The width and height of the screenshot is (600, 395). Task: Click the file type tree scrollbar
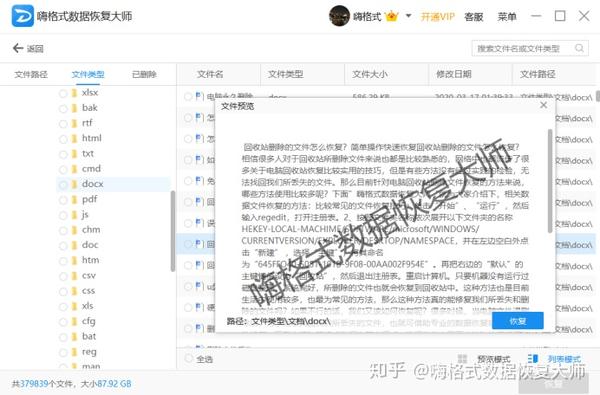click(x=173, y=231)
